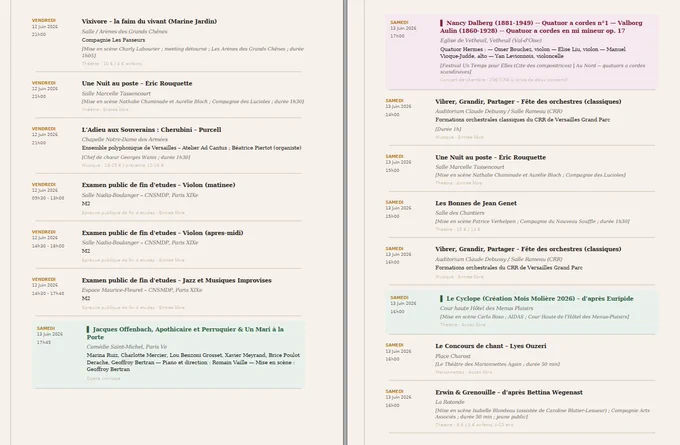Click the Offenbach cast list starting "Marina Ruiz"
The image size is (680, 445).
click(193, 362)
